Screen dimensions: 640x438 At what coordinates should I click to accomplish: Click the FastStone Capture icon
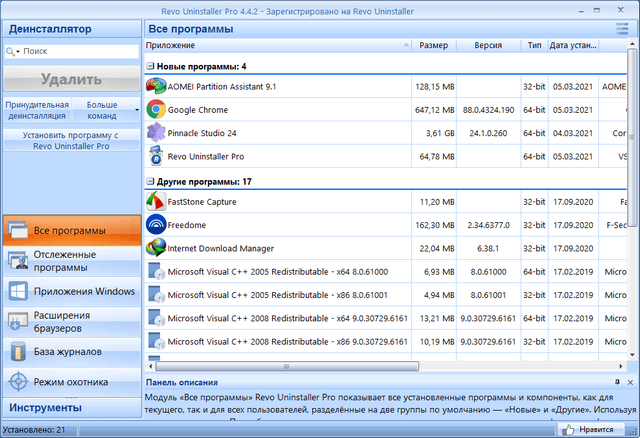click(156, 201)
